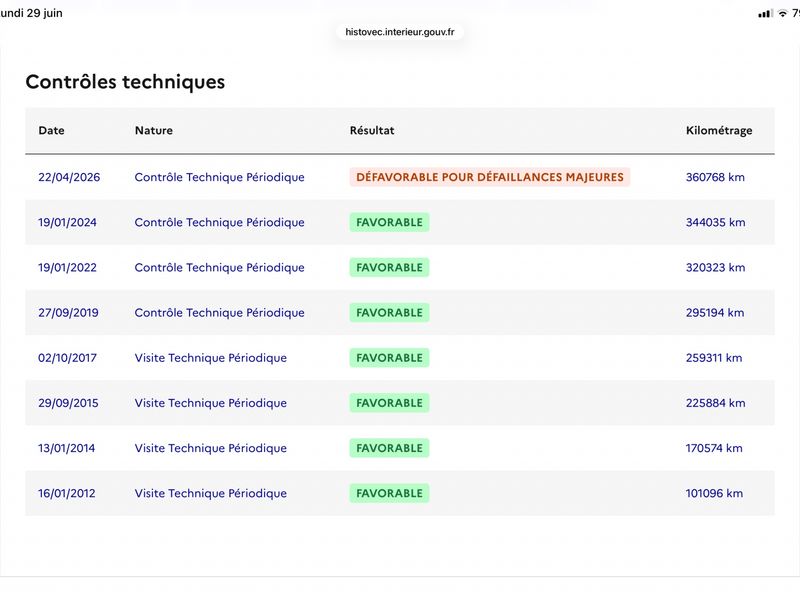Select the 360768 km mileage value
Viewport: 800px width, 600px height.
(x=715, y=177)
